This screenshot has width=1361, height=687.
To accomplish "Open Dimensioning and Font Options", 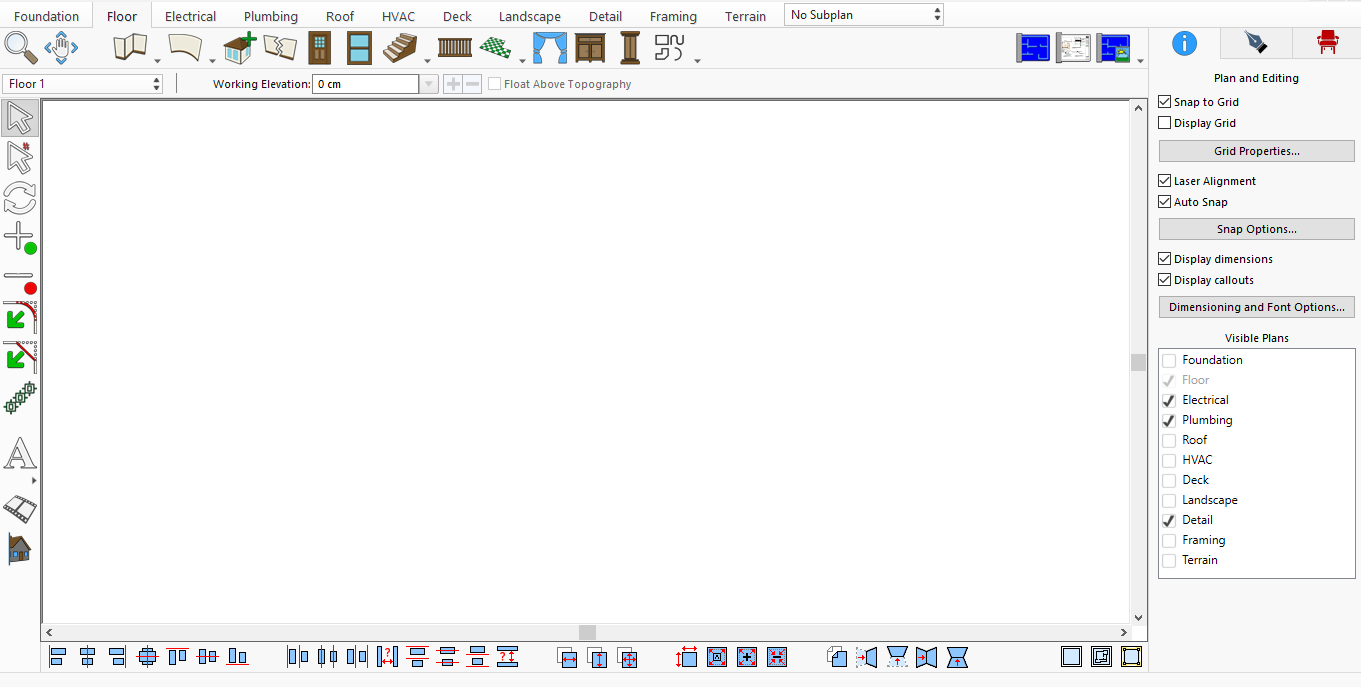I will point(1257,307).
